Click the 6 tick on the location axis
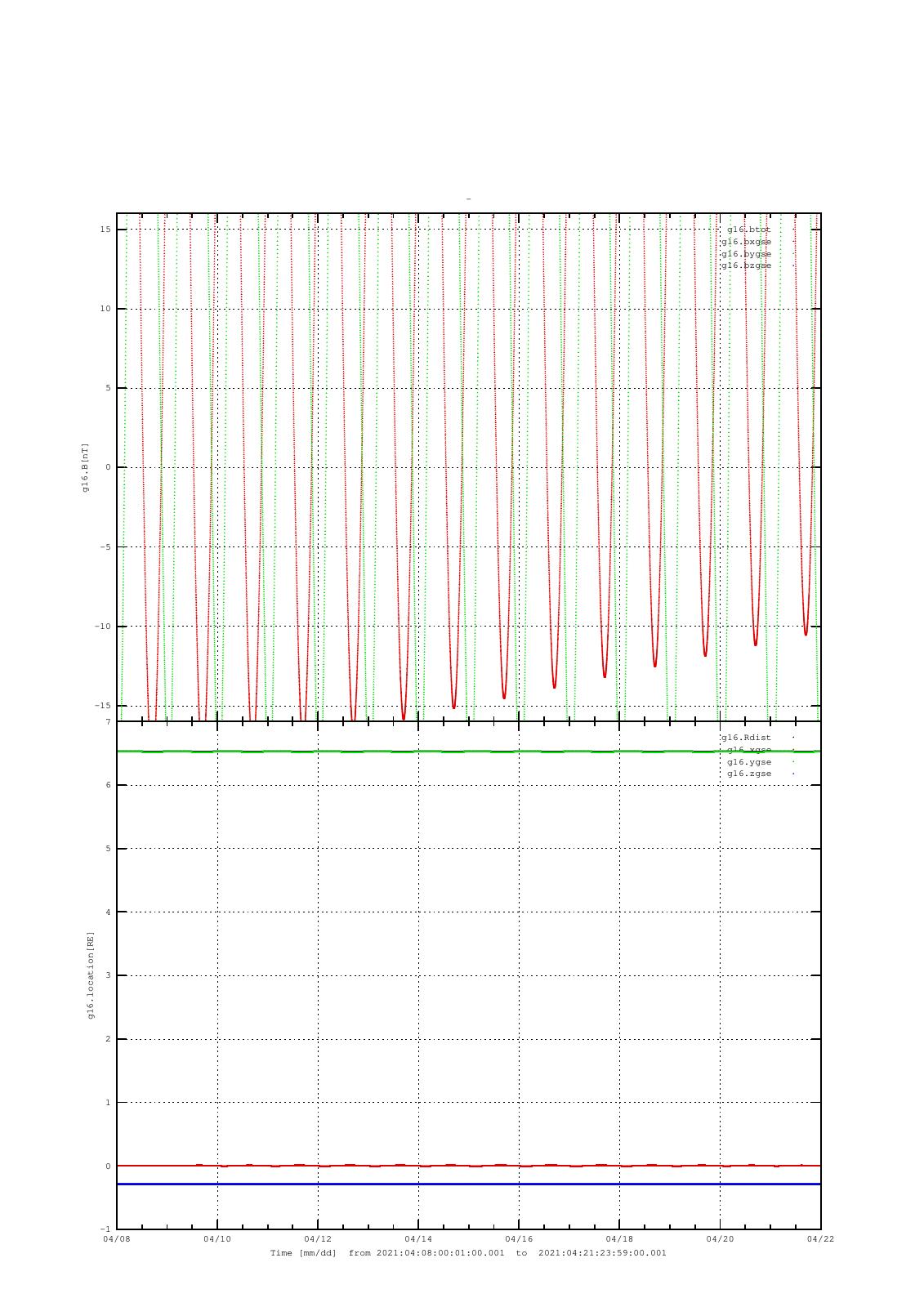Viewport: 924px width, 1307px height. [108, 785]
